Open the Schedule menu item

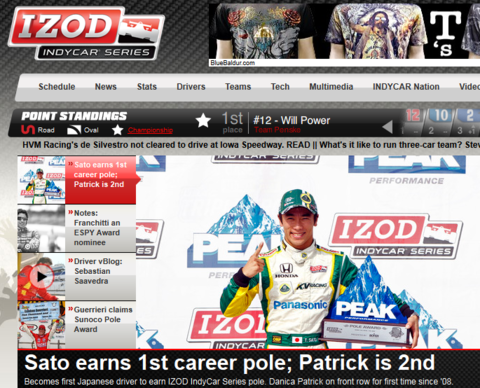(57, 87)
